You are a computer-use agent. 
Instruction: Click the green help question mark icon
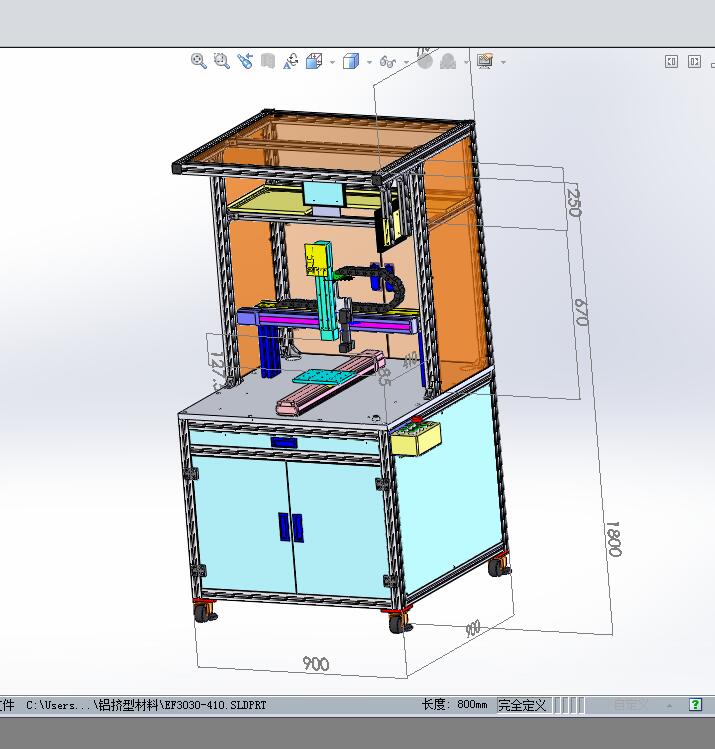coord(695,704)
